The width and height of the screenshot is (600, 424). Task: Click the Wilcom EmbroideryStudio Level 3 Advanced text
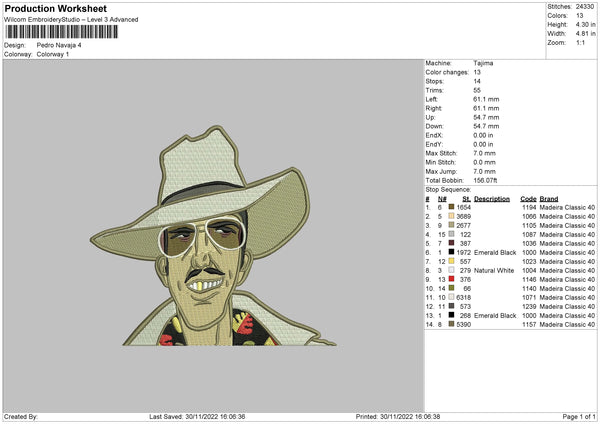pyautogui.click(x=71, y=20)
